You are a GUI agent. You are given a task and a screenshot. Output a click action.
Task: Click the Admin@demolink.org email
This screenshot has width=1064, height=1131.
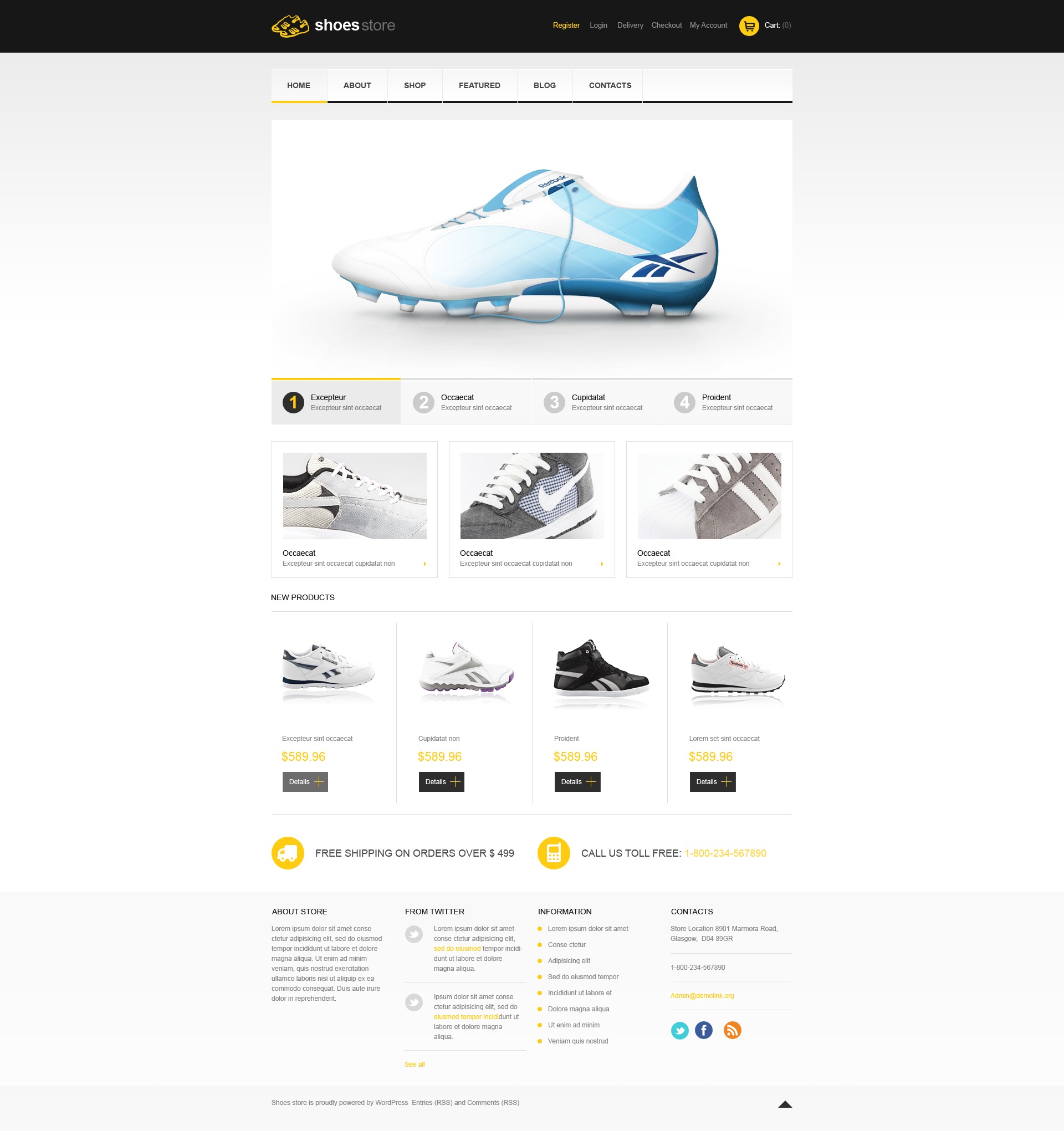pos(702,996)
